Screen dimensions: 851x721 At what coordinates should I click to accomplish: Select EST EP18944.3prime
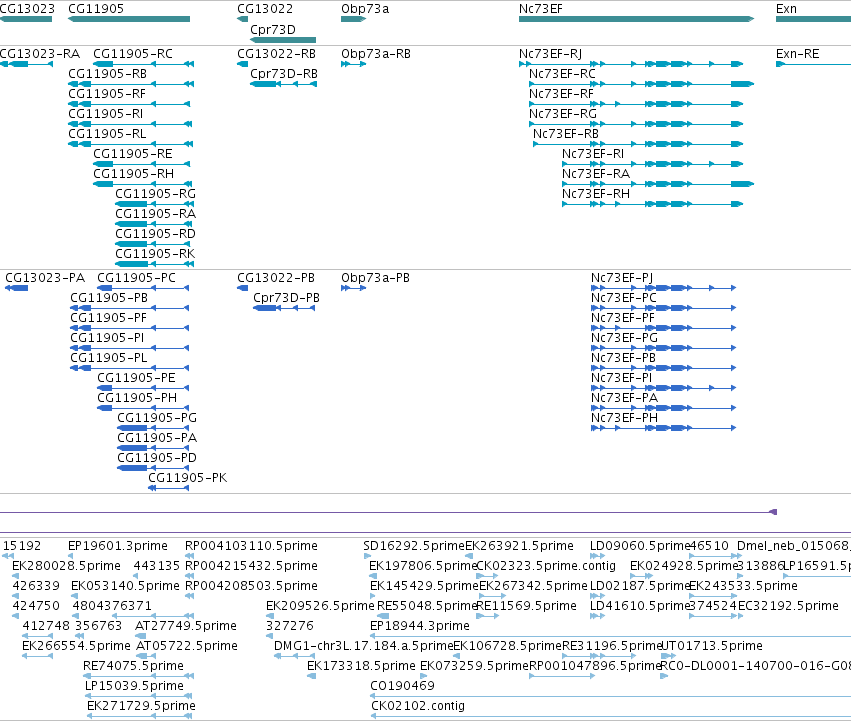point(420,626)
